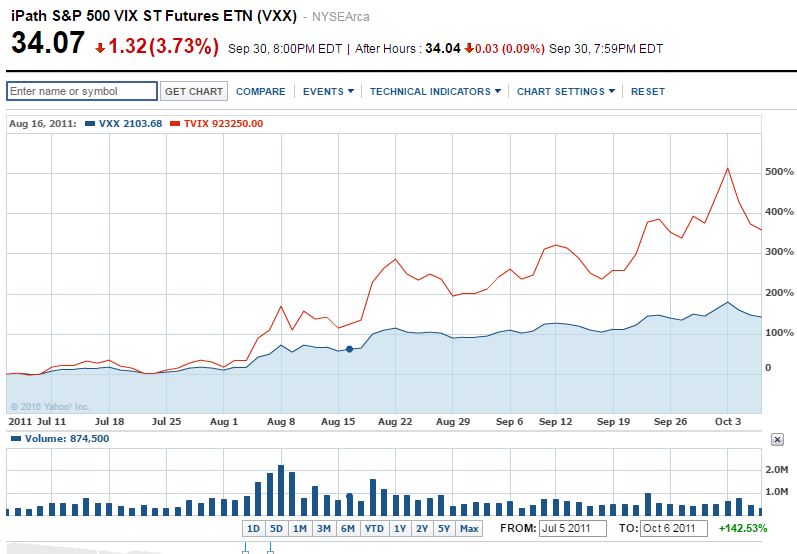Click the Oct 3 date axis label
The image size is (797, 554).
728,421
